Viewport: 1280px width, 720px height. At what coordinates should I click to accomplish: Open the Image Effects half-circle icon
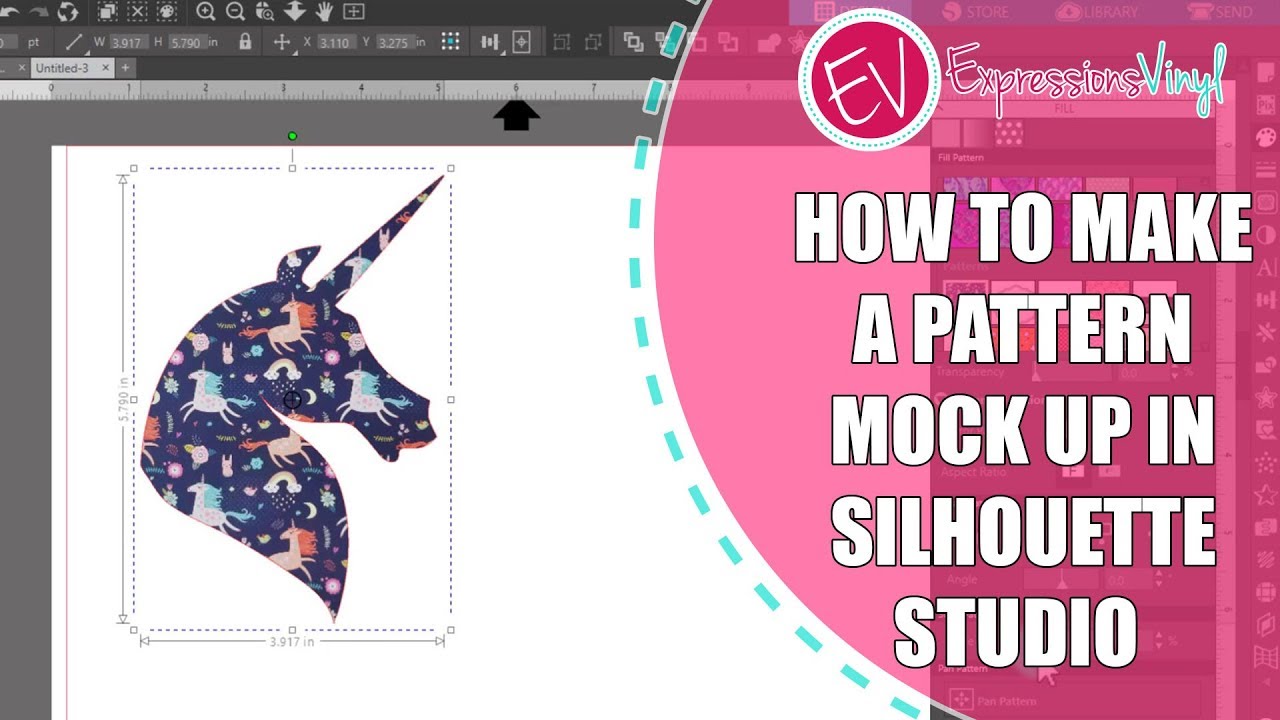(x=1265, y=234)
